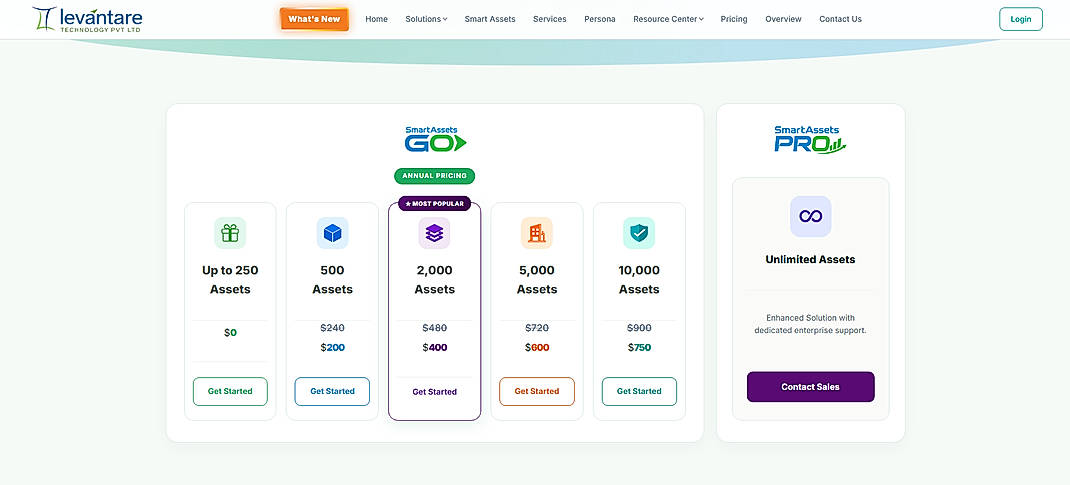Get Started with the 10,000 Assets plan
This screenshot has width=1070, height=485.
point(639,392)
